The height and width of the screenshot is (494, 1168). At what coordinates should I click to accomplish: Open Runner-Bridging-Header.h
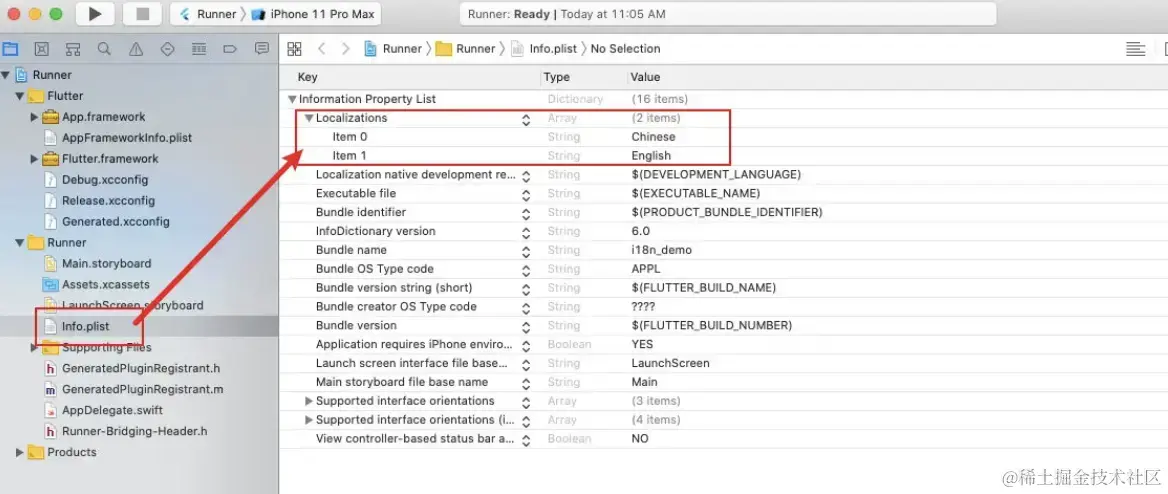coord(135,431)
